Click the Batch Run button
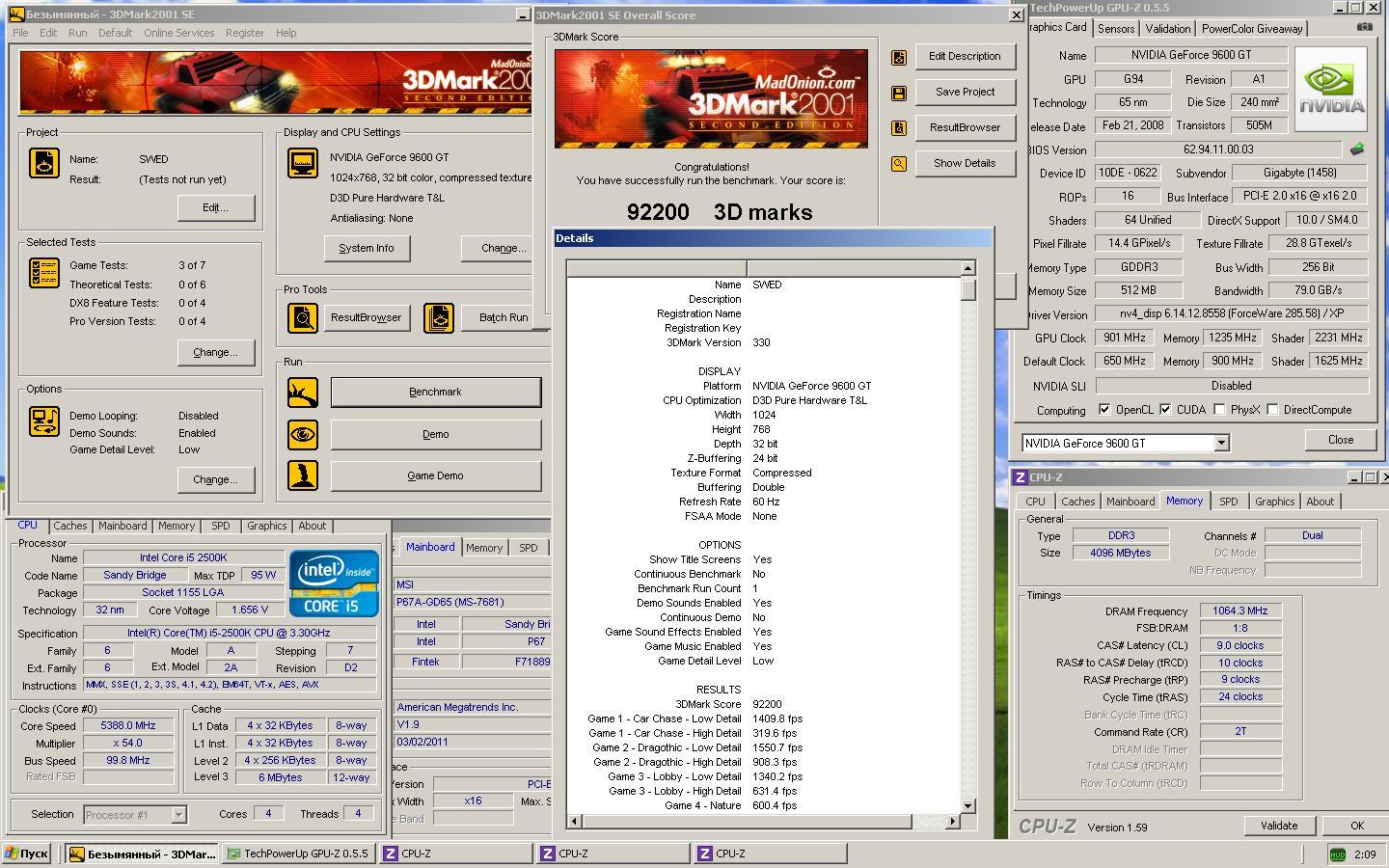 tap(503, 317)
